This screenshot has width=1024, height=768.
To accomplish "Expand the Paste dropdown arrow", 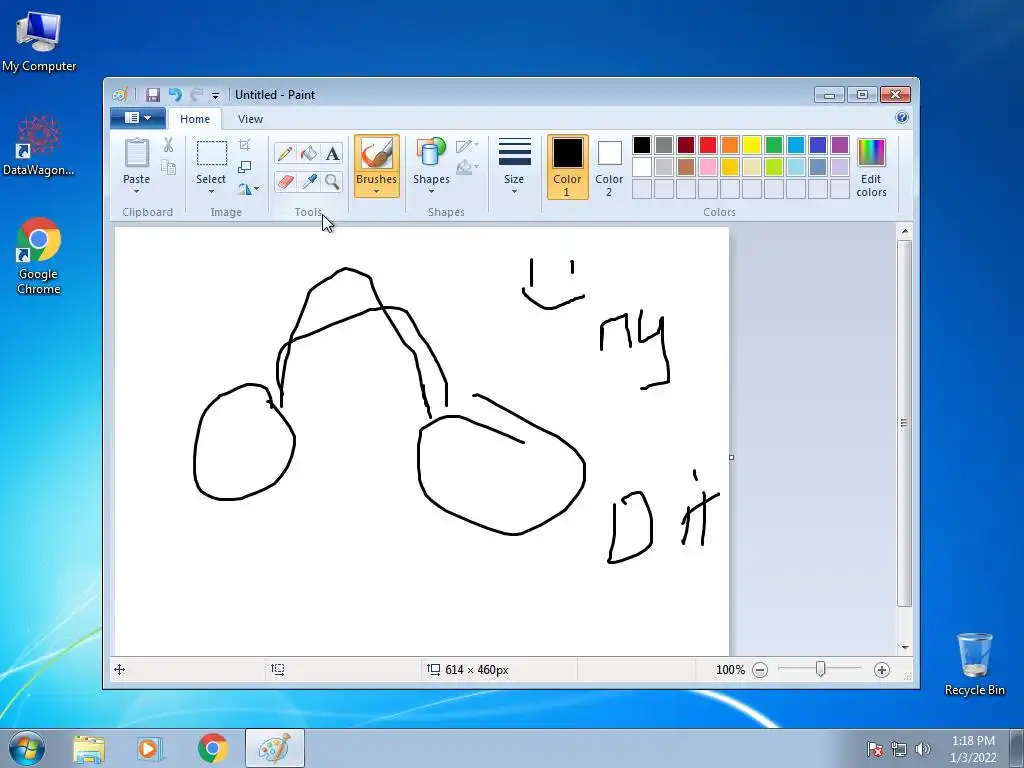I will pyautogui.click(x=136, y=192).
